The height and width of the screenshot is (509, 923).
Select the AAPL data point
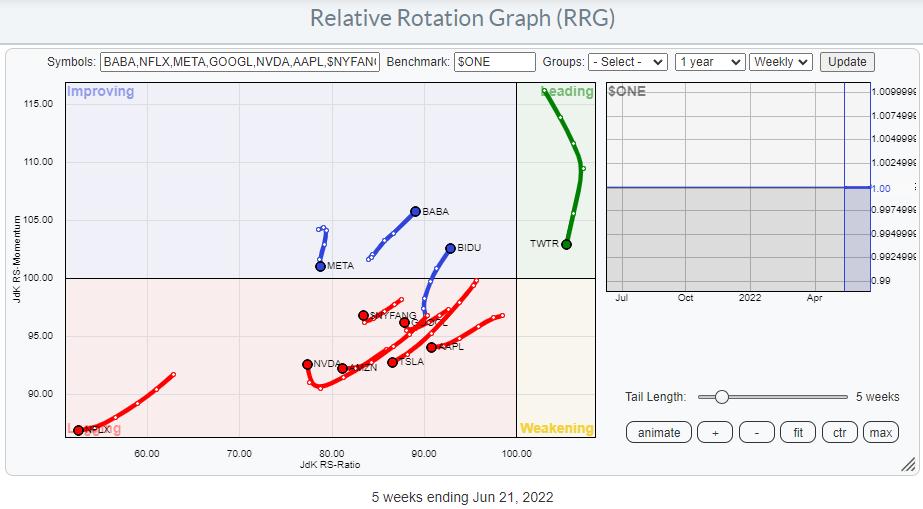pyautogui.click(x=431, y=347)
